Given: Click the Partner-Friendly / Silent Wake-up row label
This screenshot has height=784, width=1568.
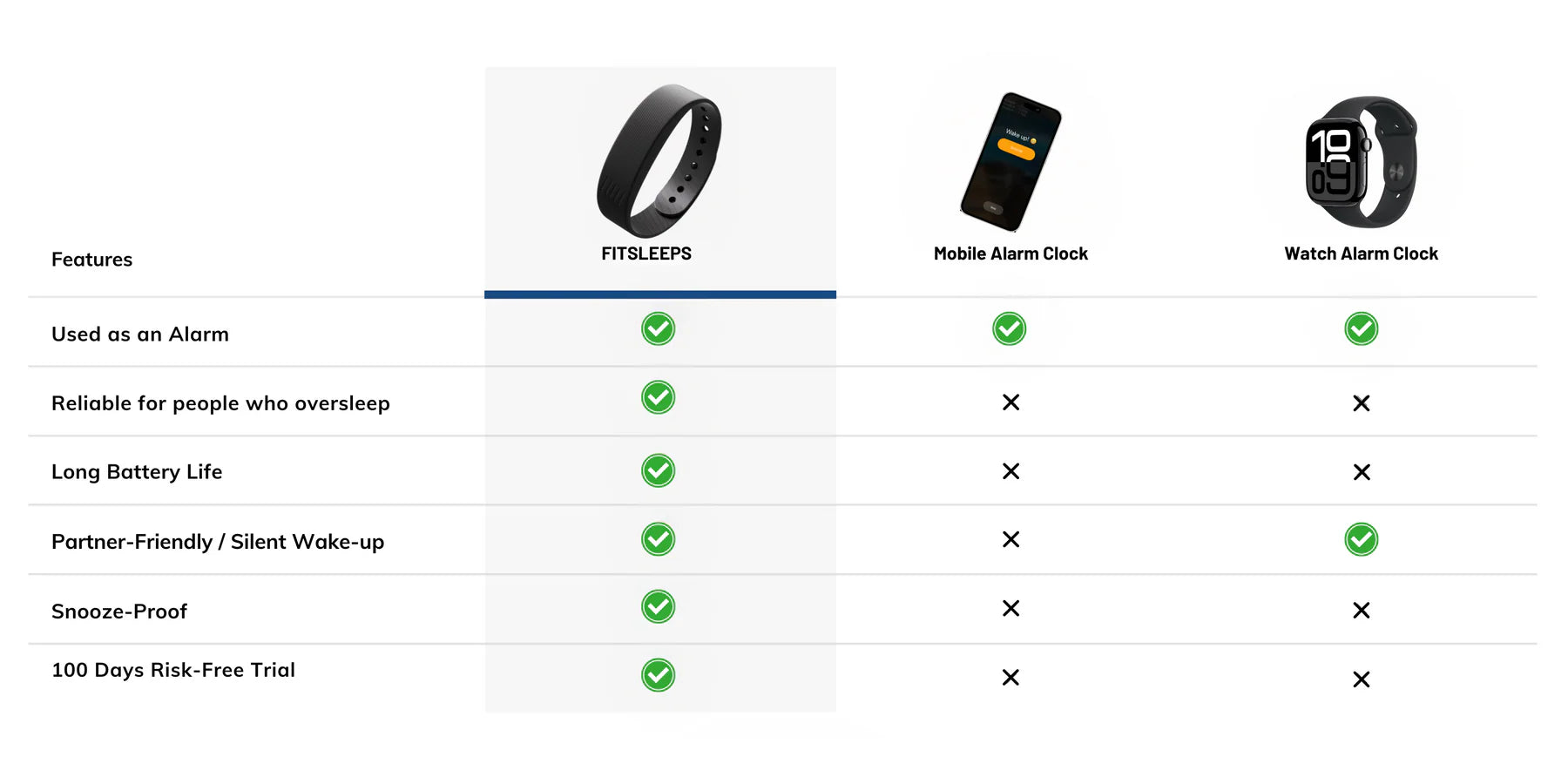Looking at the screenshot, I should pyautogui.click(x=218, y=542).
